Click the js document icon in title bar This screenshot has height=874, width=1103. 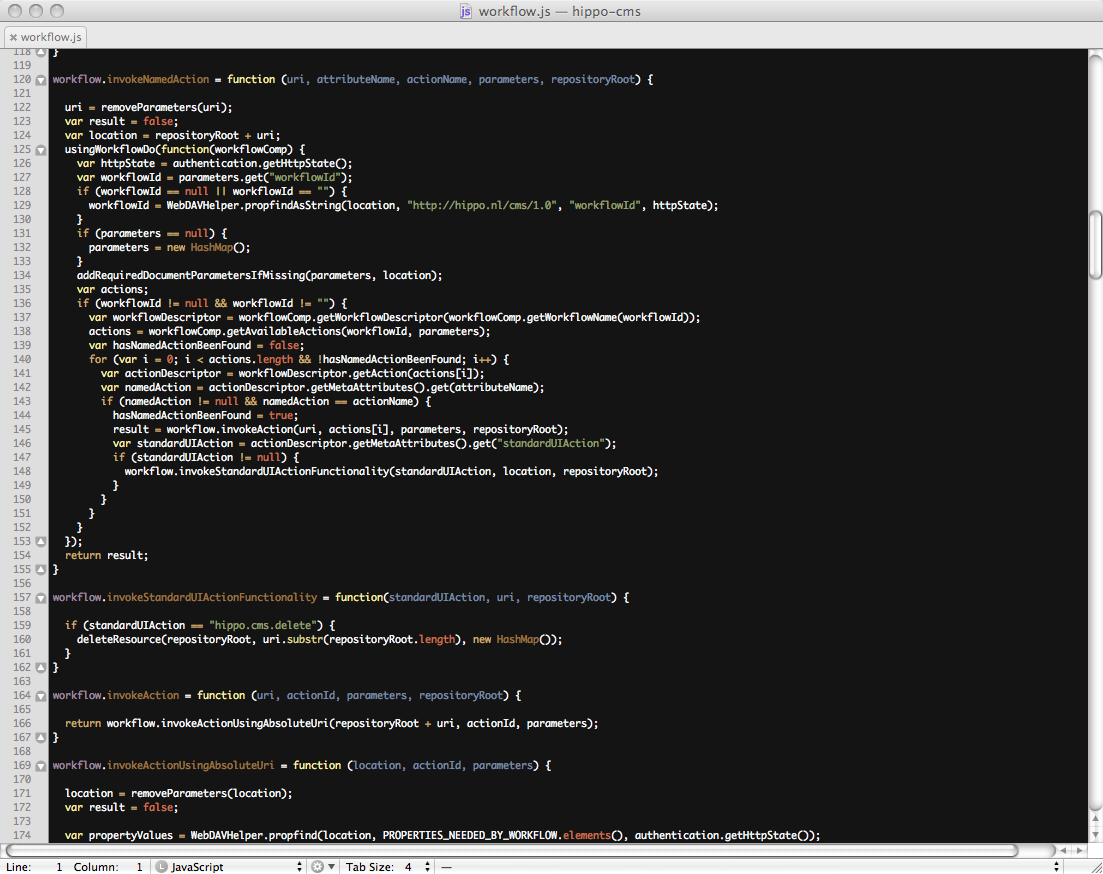465,12
